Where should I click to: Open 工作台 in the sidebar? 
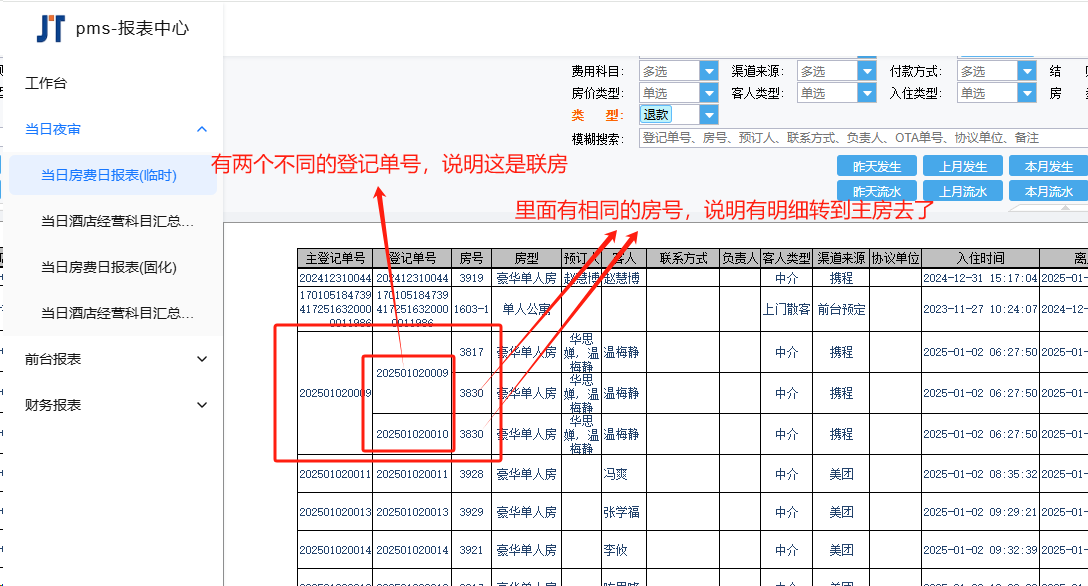pyautogui.click(x=46, y=83)
